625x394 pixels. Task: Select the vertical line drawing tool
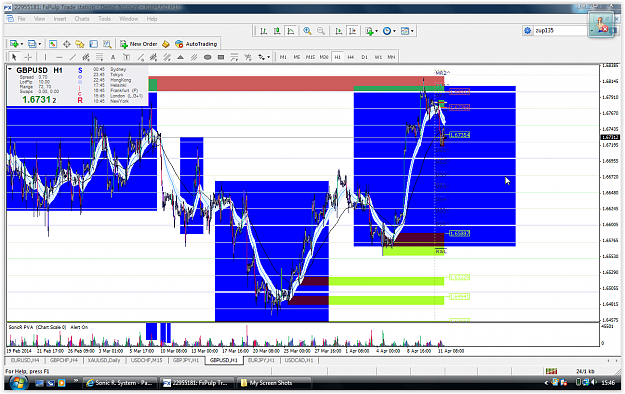pyautogui.click(x=45, y=57)
